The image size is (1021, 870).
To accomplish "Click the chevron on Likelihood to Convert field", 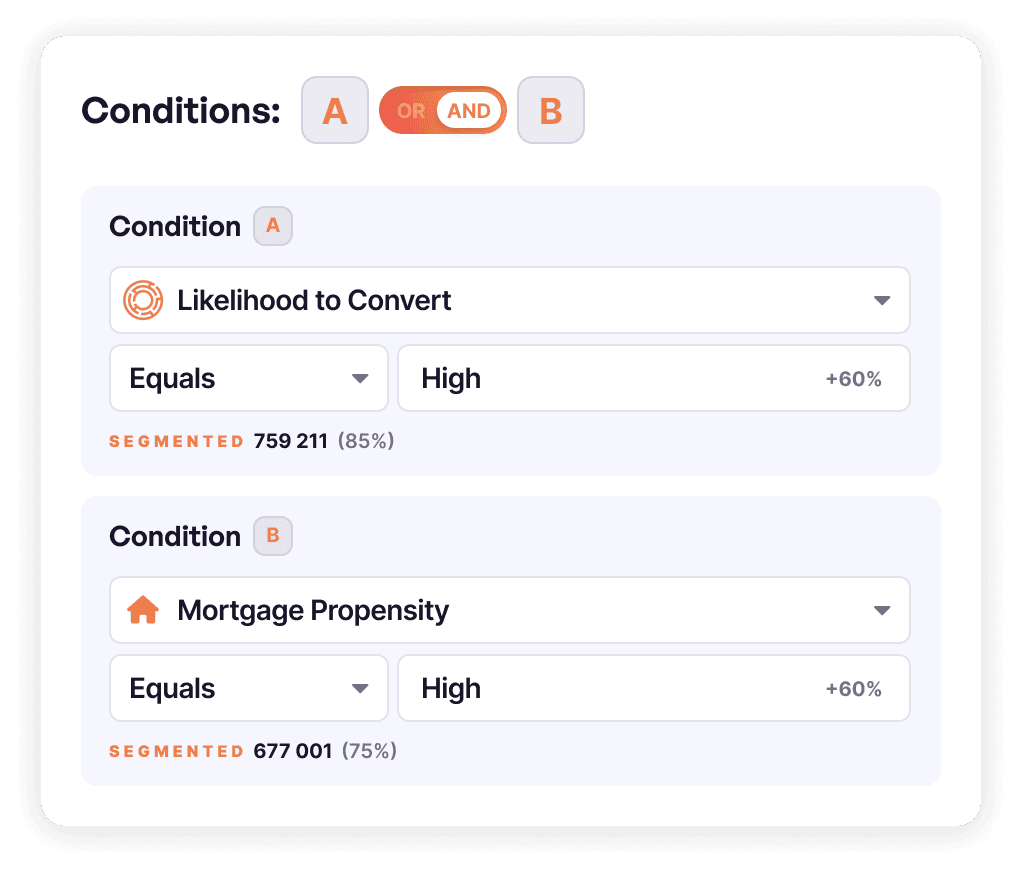I will [882, 300].
